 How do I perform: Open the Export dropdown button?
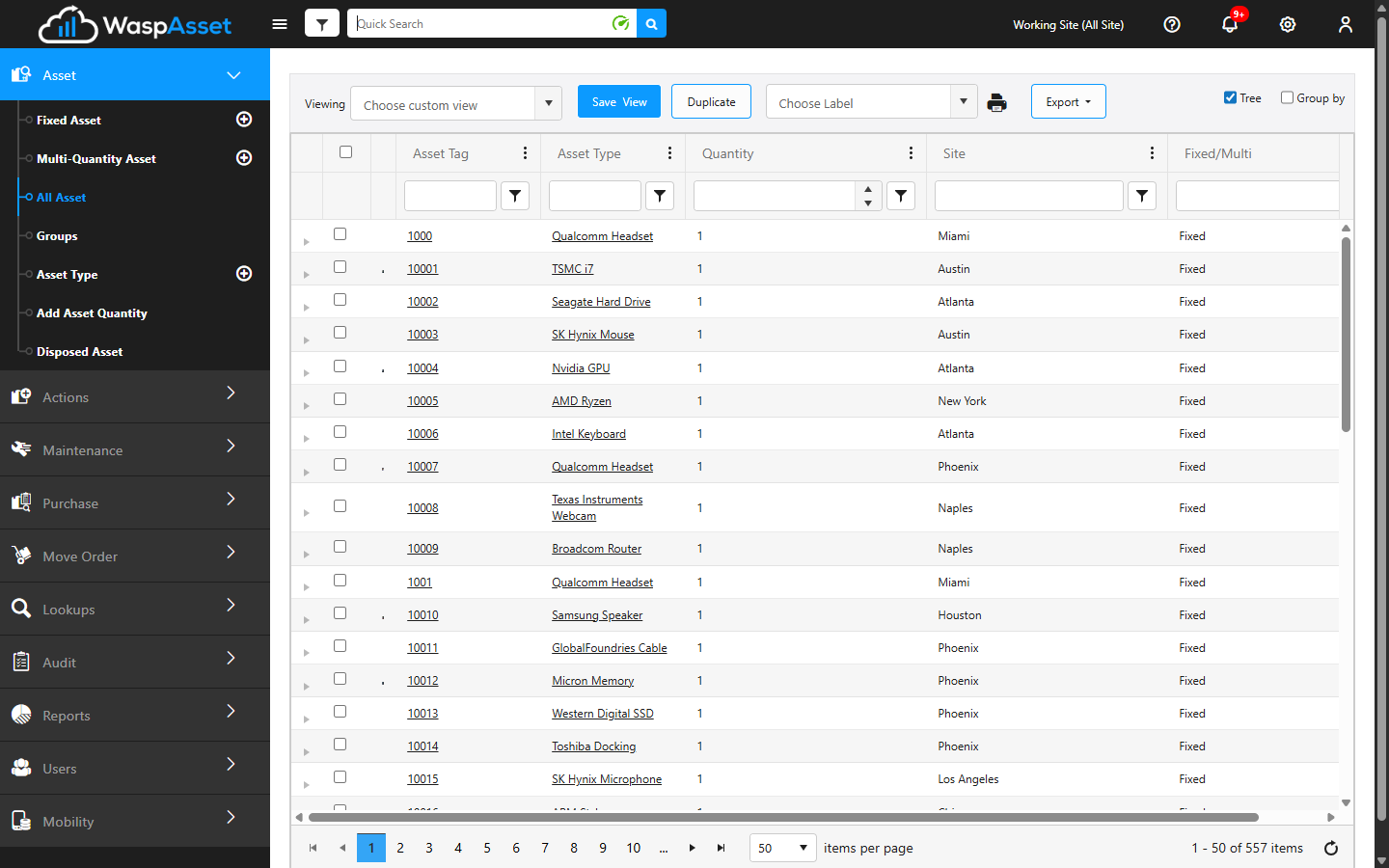pyautogui.click(x=1068, y=101)
